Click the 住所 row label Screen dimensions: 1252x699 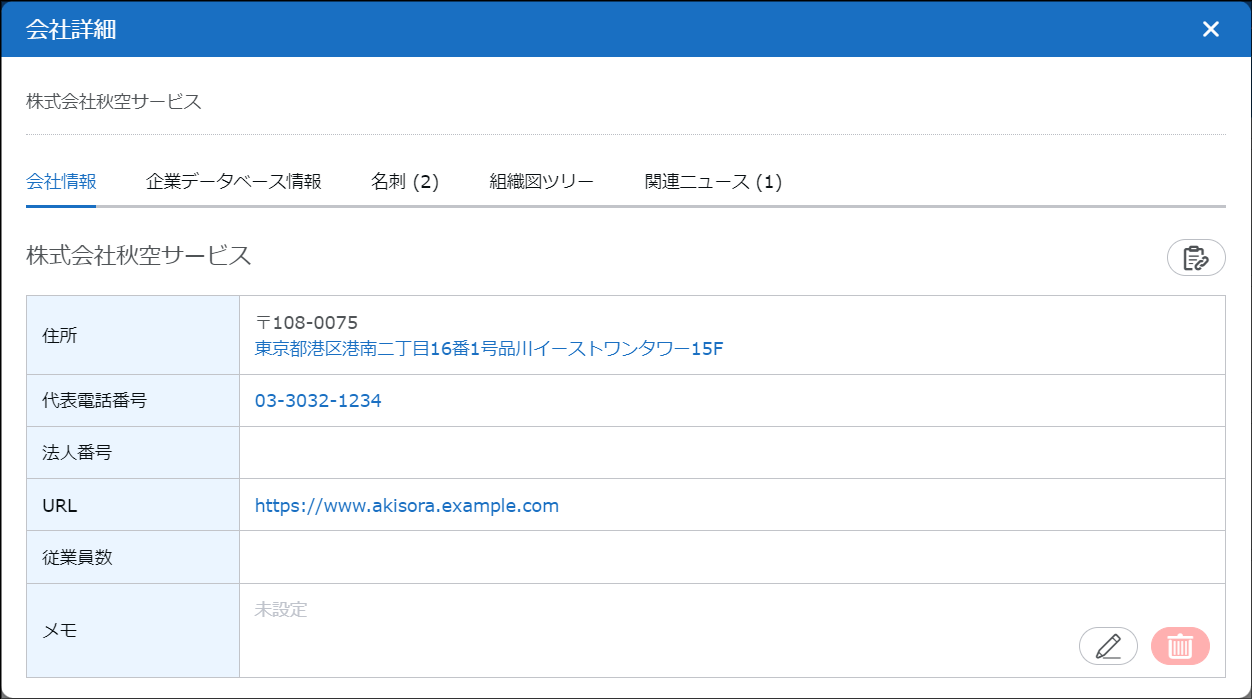point(60,336)
